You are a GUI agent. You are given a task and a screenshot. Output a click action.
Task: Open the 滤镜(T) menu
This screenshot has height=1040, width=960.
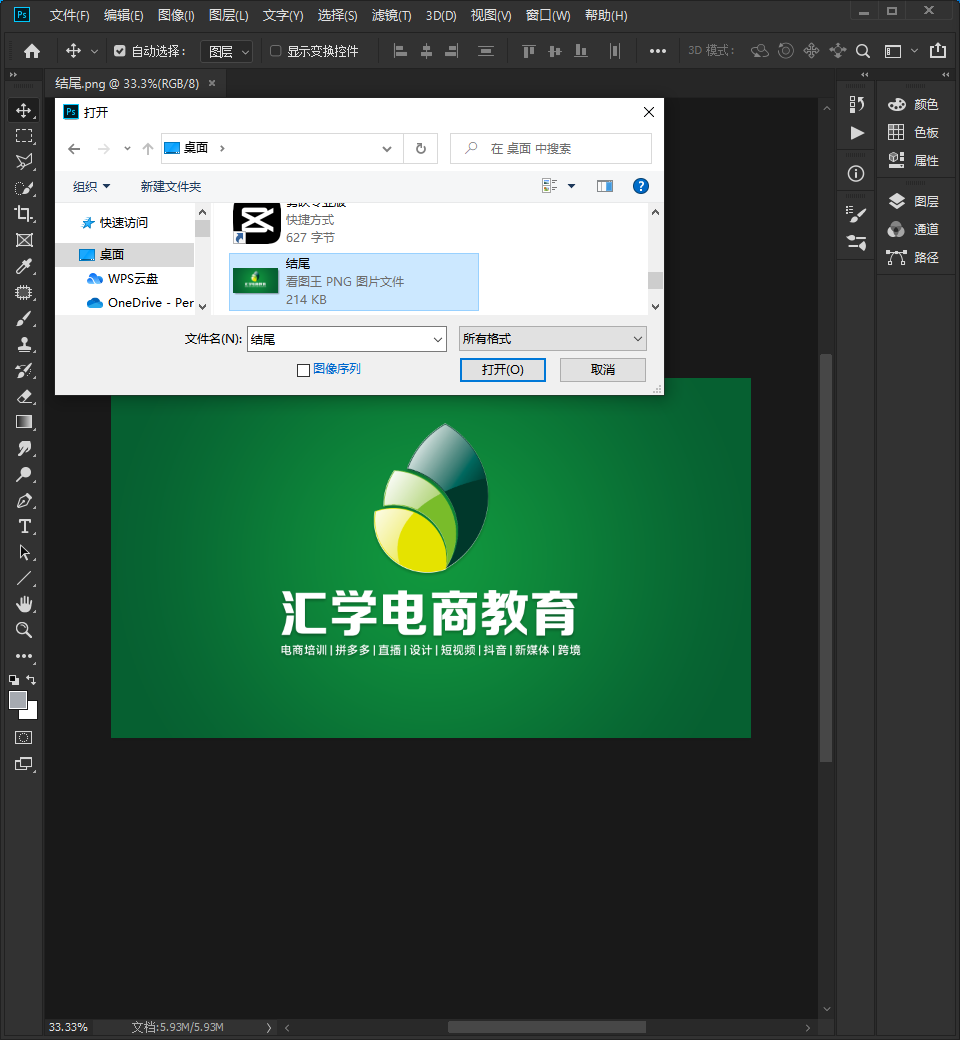pos(391,15)
